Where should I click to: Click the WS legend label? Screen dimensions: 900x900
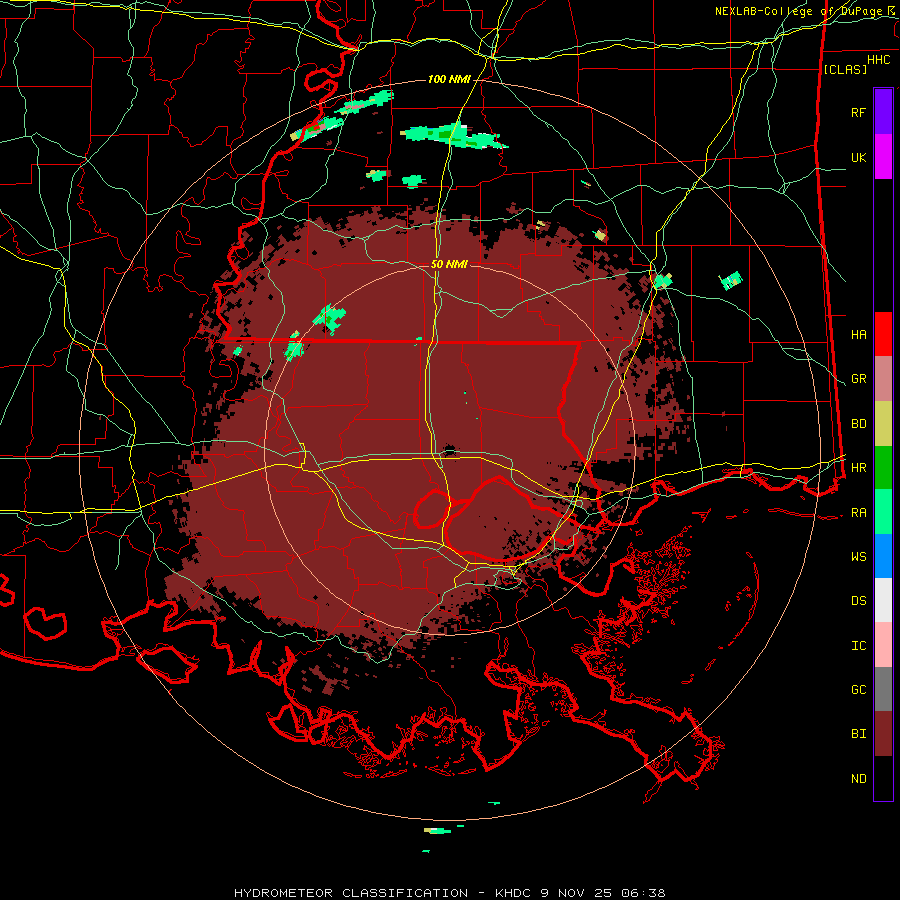coord(858,557)
